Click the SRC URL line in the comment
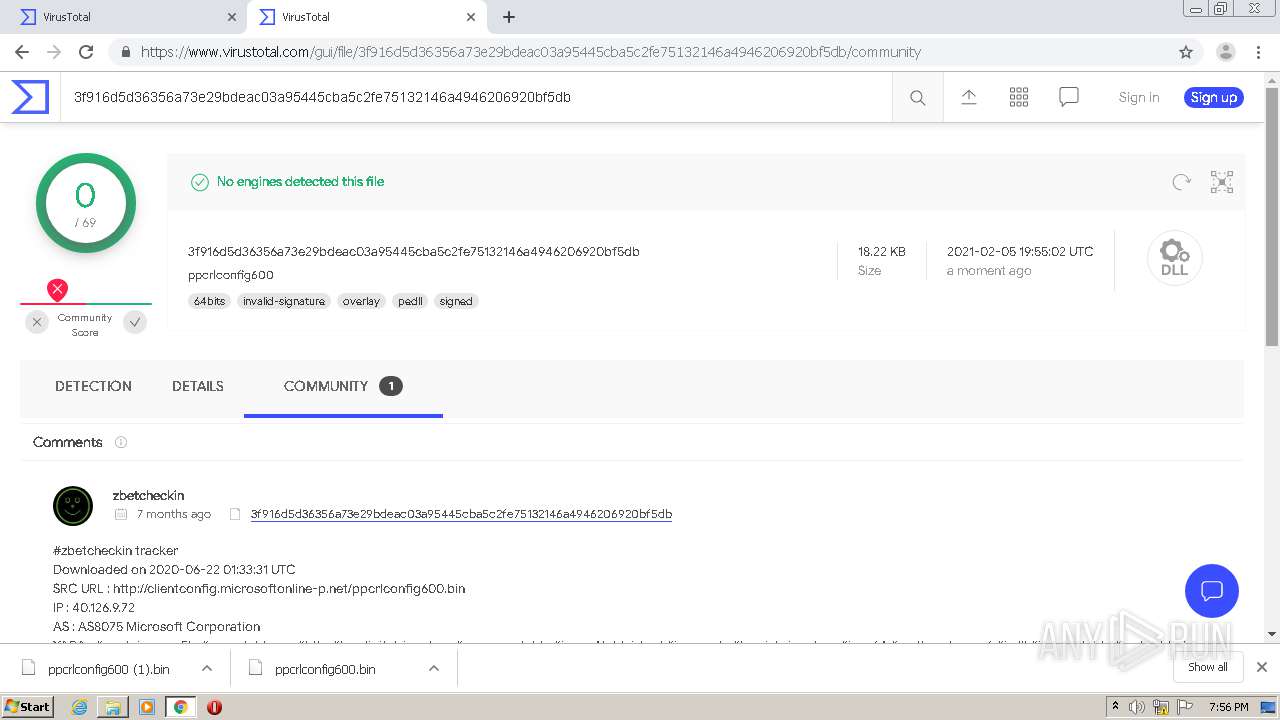The height and width of the screenshot is (720, 1280). pos(259,588)
